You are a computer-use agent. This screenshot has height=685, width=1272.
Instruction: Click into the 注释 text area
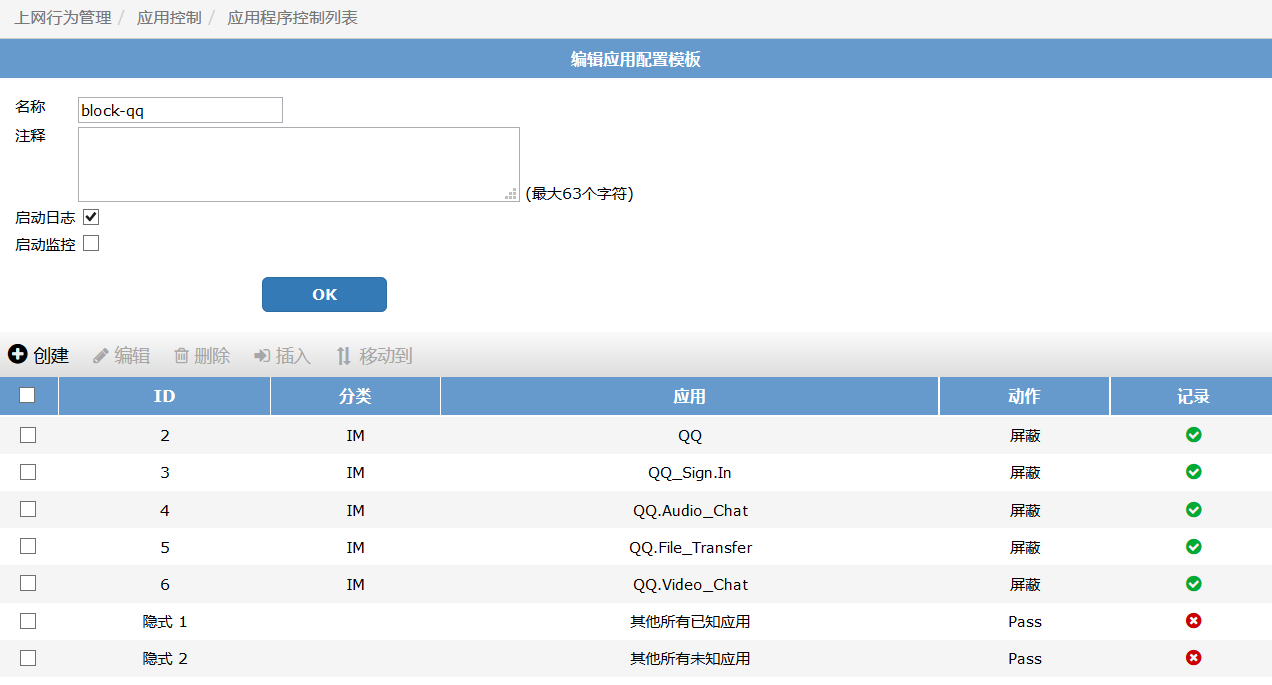[299, 164]
